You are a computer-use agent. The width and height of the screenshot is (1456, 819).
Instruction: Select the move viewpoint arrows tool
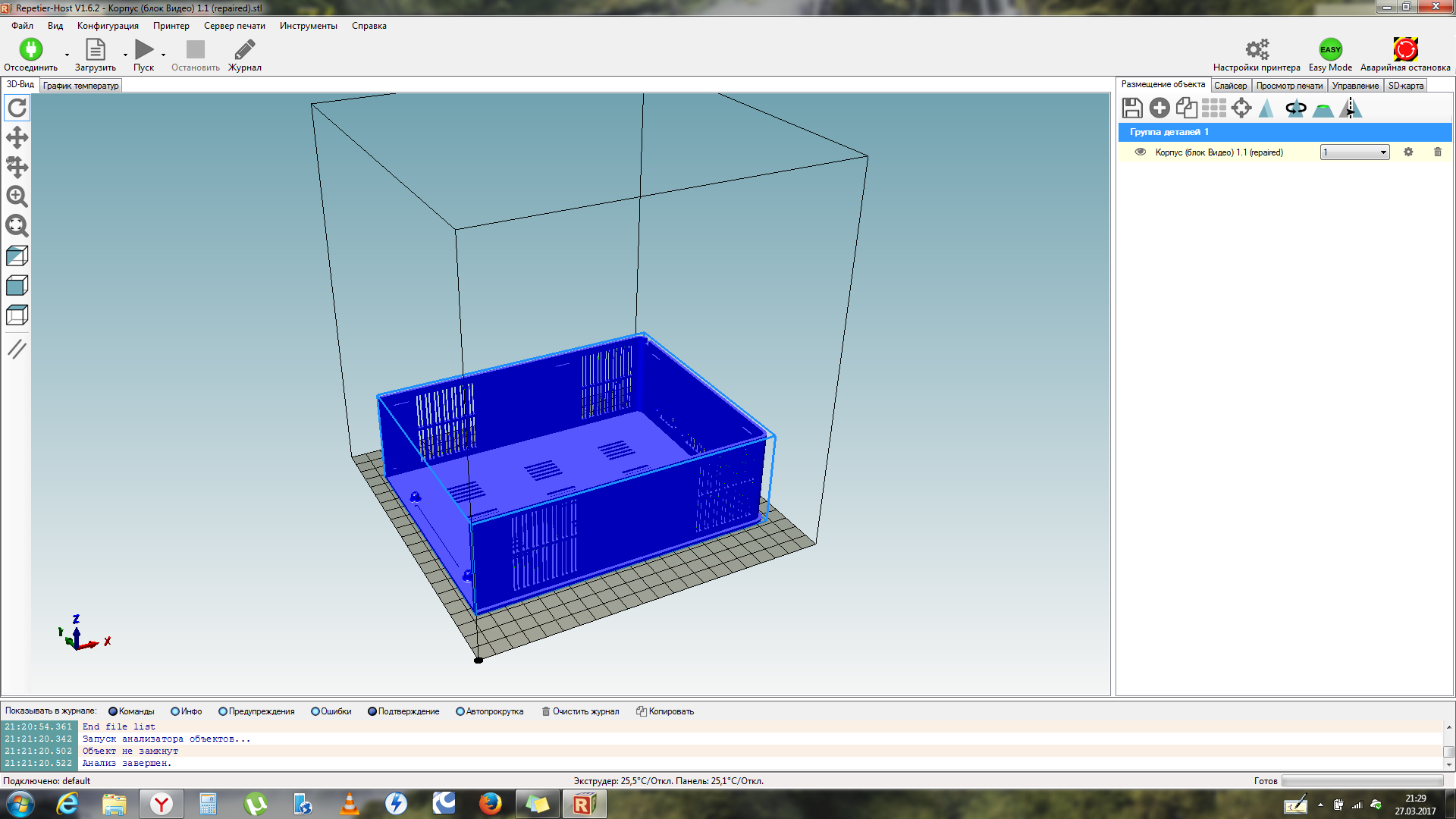[x=17, y=137]
